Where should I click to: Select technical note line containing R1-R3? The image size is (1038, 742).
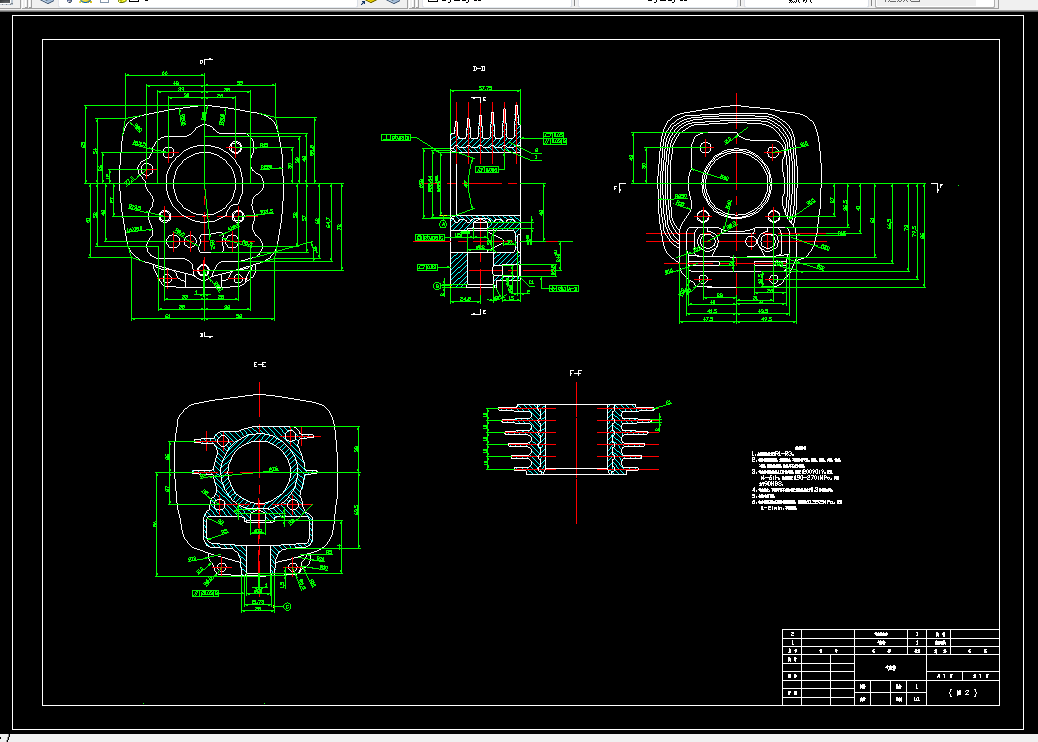pos(773,453)
